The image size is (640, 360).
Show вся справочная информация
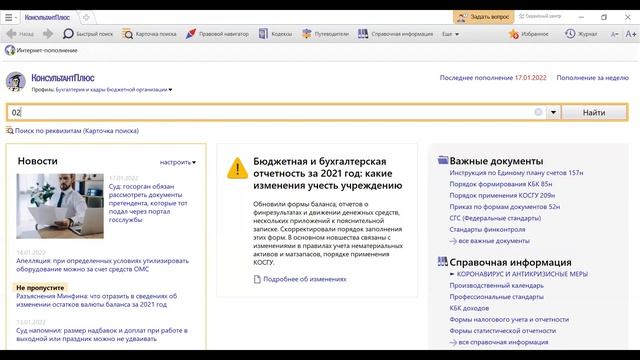(499, 342)
